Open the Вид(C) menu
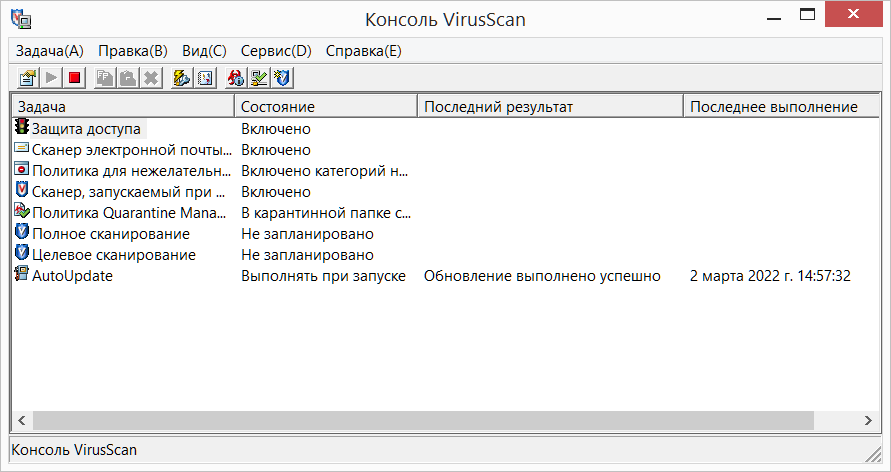 [x=204, y=51]
